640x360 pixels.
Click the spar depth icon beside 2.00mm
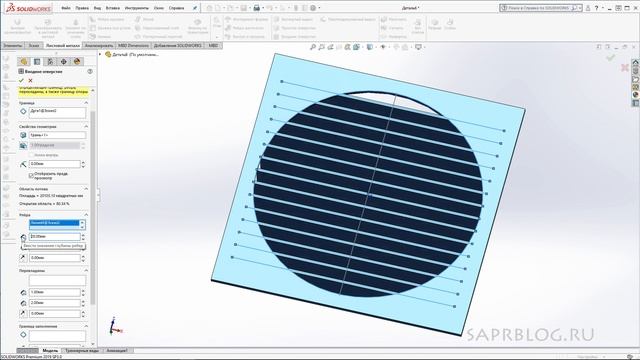(x=23, y=303)
